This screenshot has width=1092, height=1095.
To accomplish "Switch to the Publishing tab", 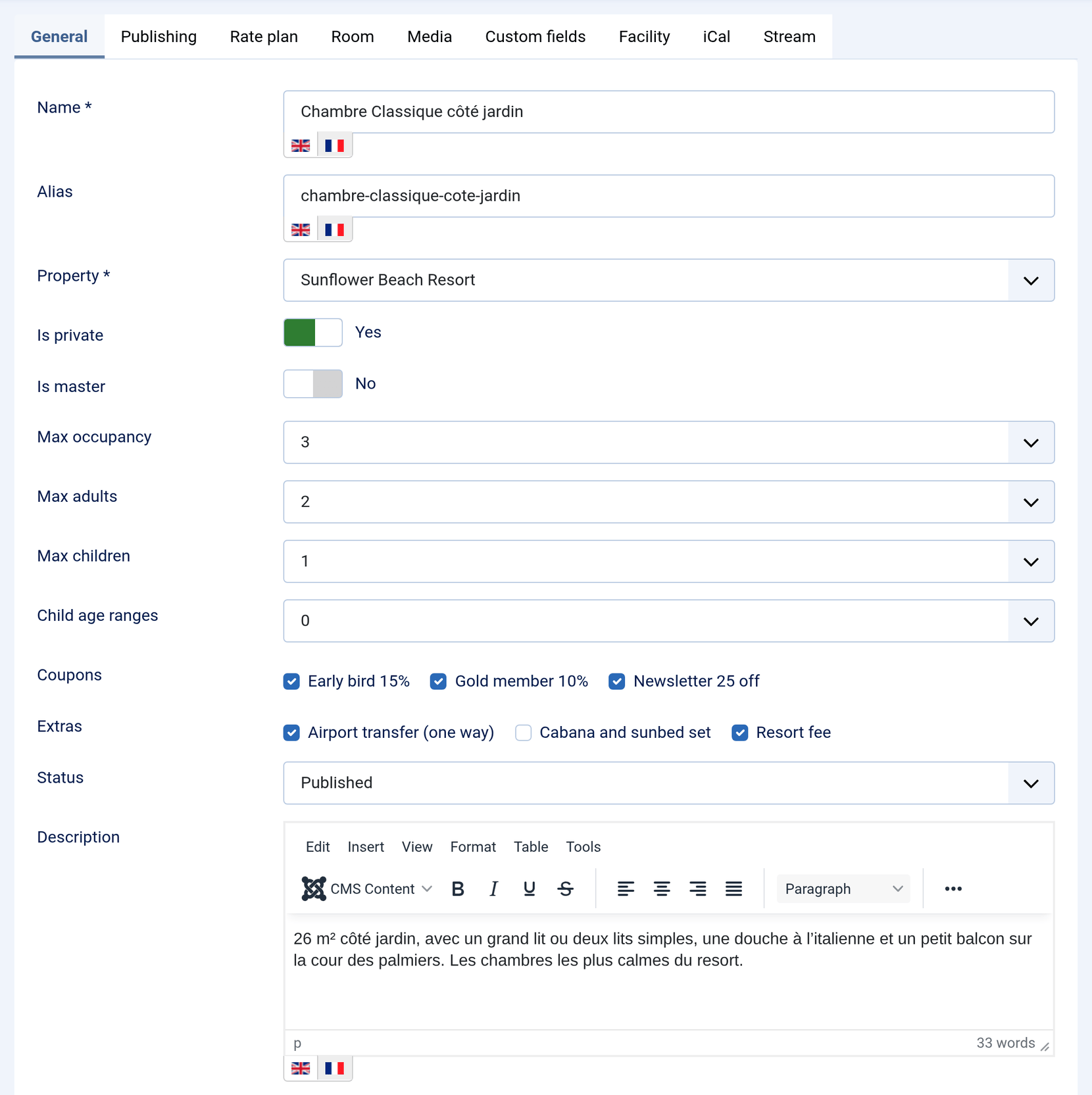I will point(159,37).
